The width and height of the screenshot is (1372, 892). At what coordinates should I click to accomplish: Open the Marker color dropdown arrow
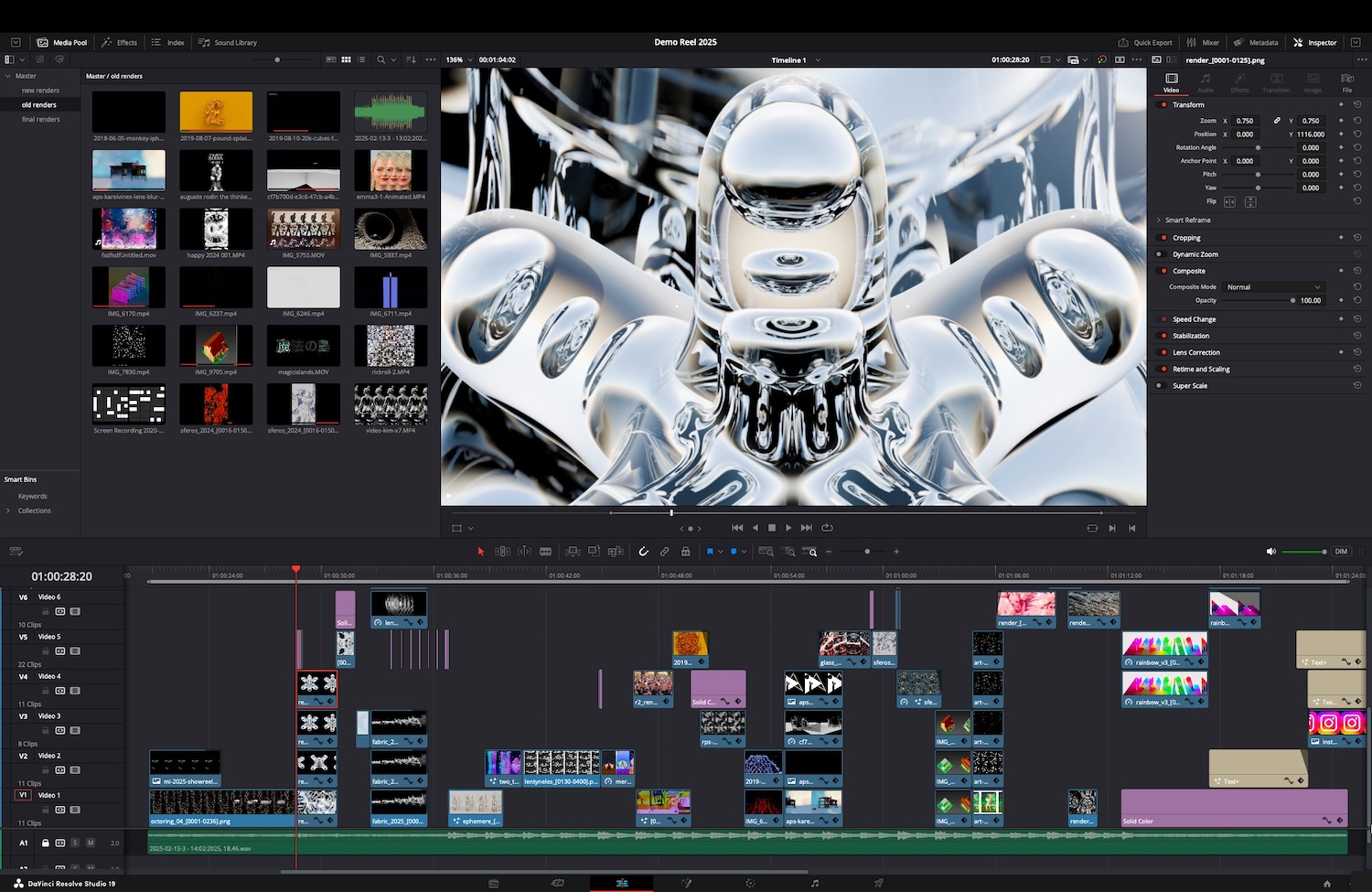(x=745, y=552)
